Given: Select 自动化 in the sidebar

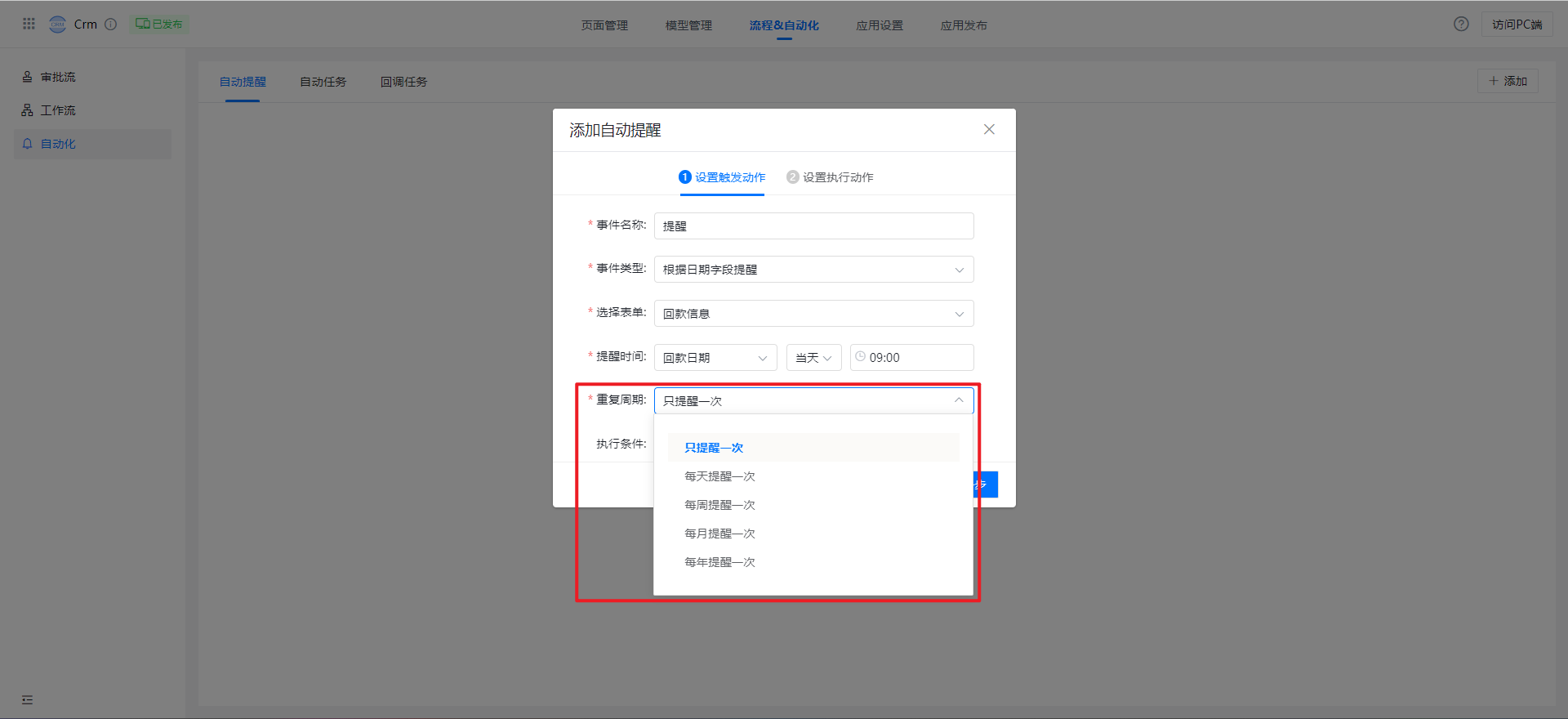Looking at the screenshot, I should coord(92,144).
